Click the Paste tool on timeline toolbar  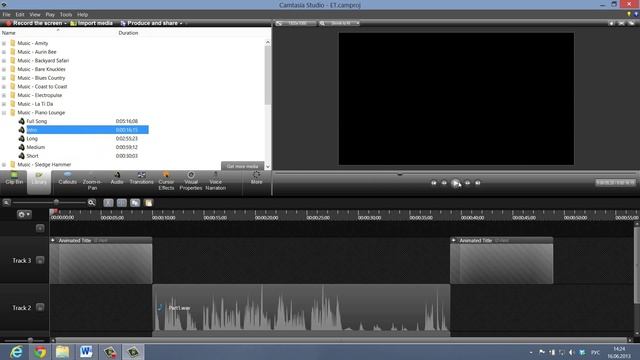coord(149,203)
